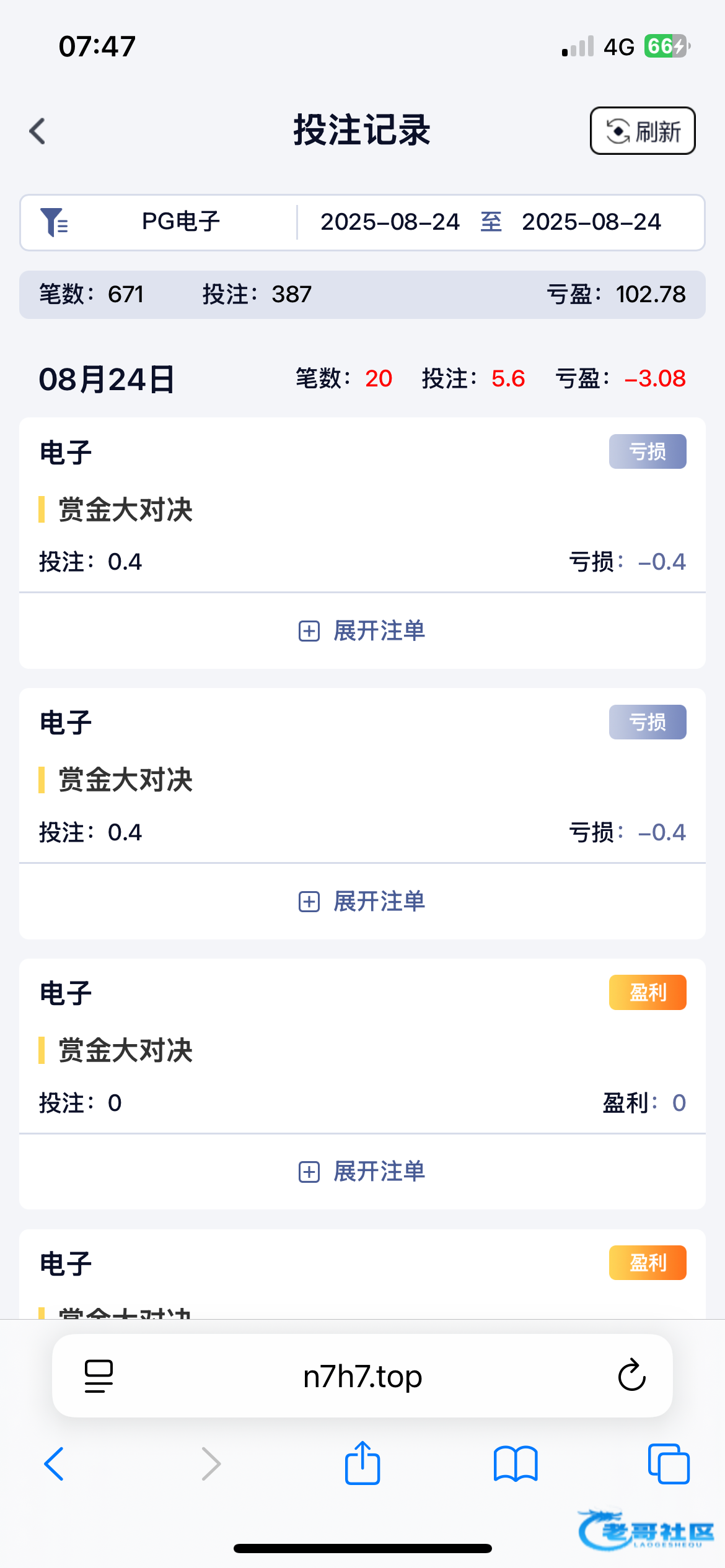Expand 展开注单 in the second bet card
This screenshot has width=725, height=1568.
pyautogui.click(x=362, y=902)
